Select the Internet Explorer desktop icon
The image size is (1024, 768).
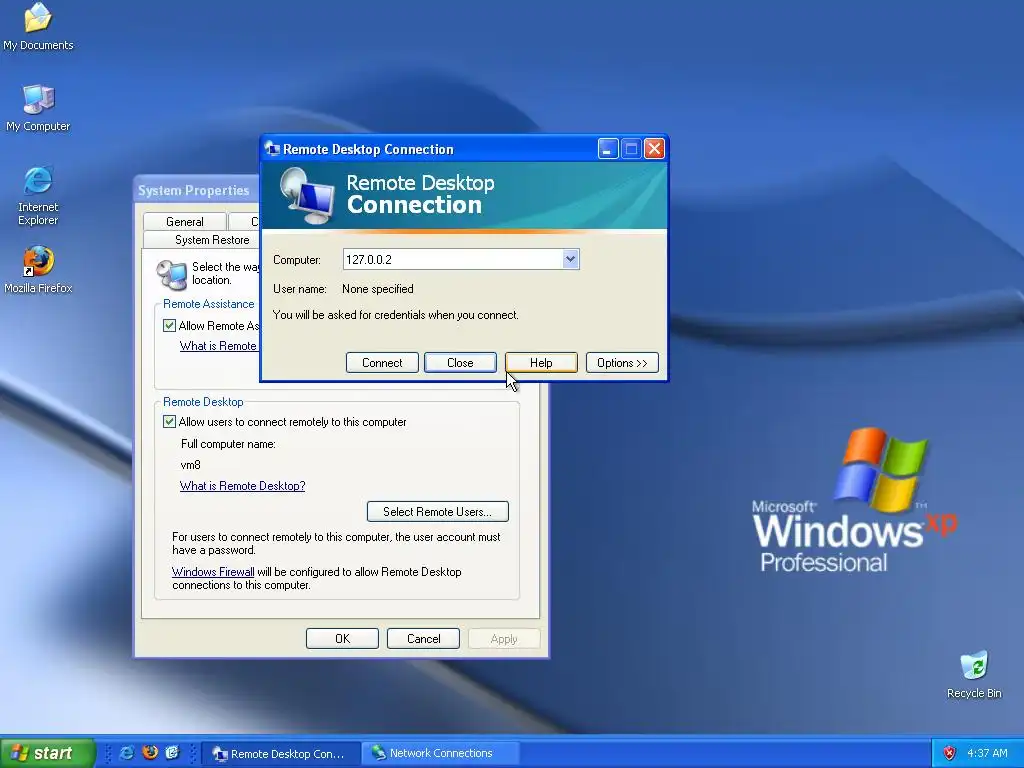(38, 196)
